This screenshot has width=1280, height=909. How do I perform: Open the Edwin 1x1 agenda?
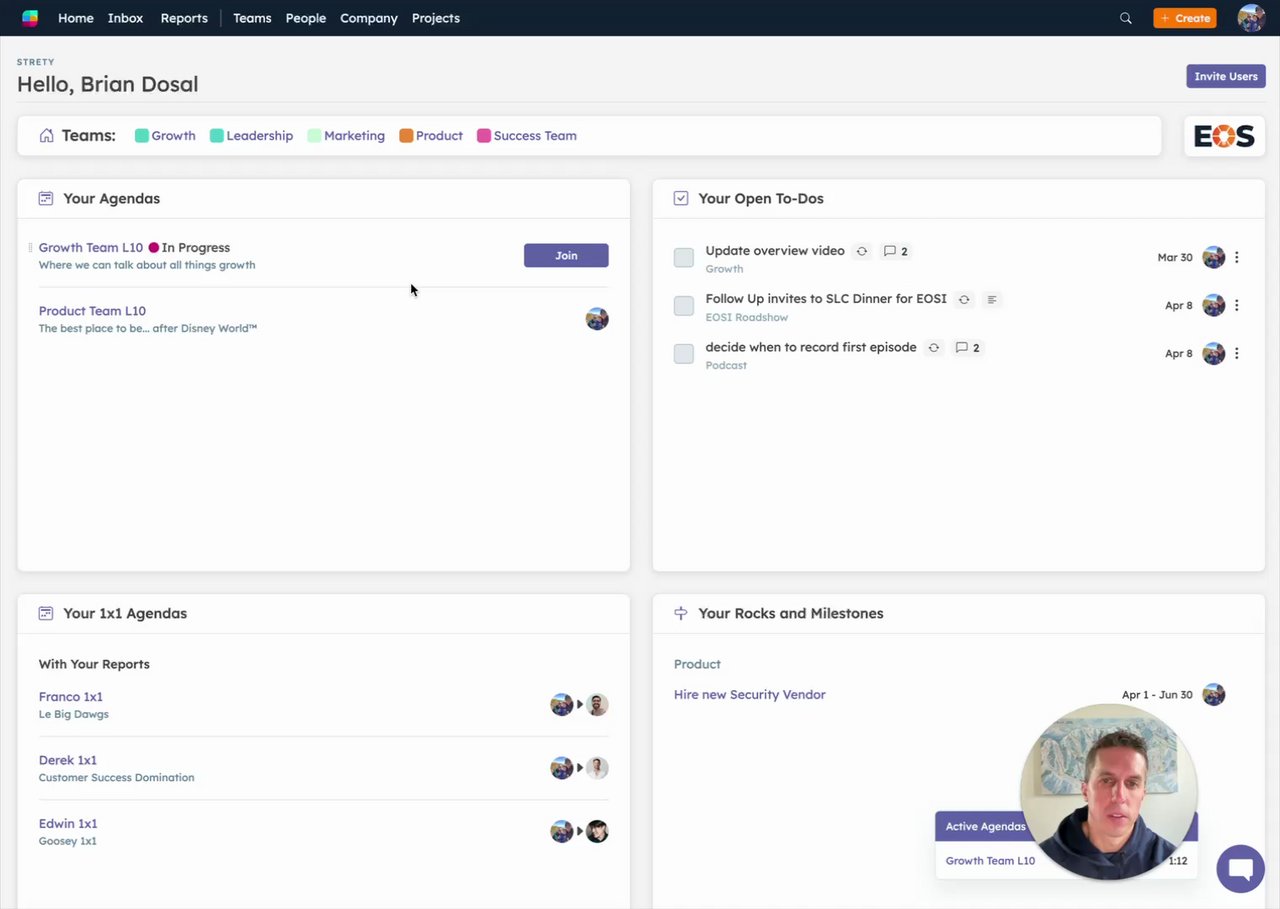click(68, 823)
